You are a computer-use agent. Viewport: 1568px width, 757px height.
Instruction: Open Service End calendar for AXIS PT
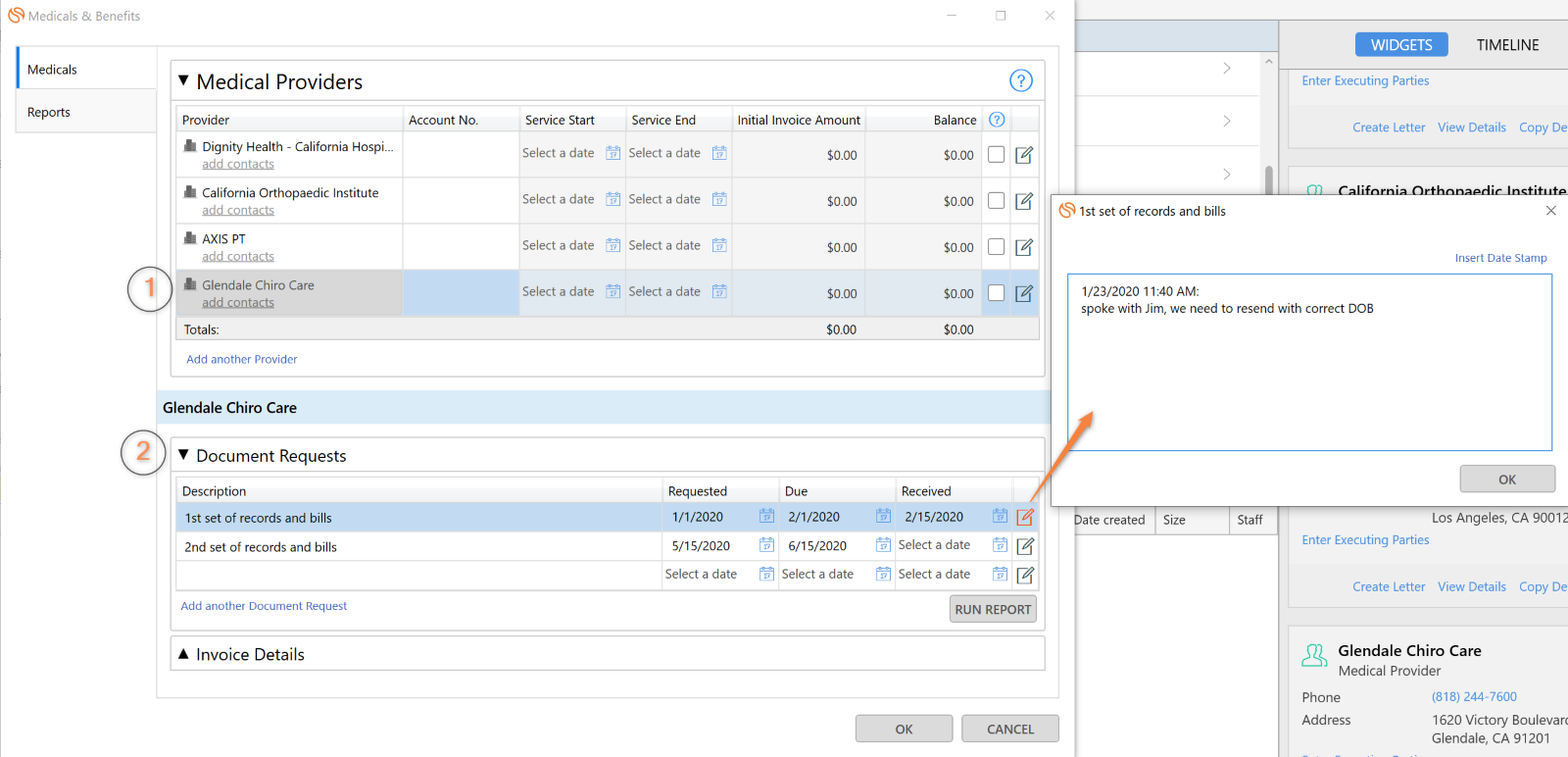[x=719, y=245]
